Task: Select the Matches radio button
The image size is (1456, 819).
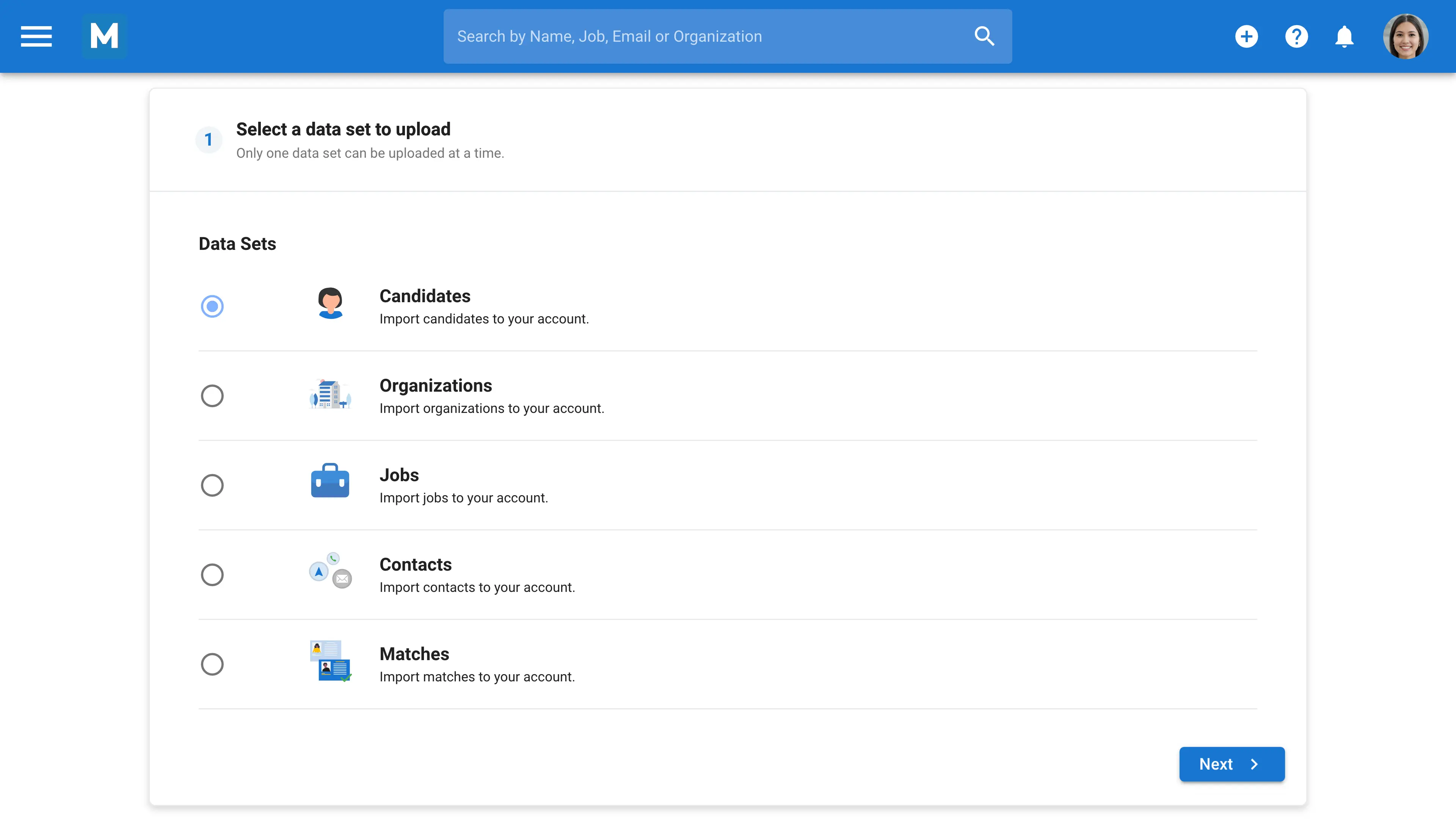Action: pos(212,664)
